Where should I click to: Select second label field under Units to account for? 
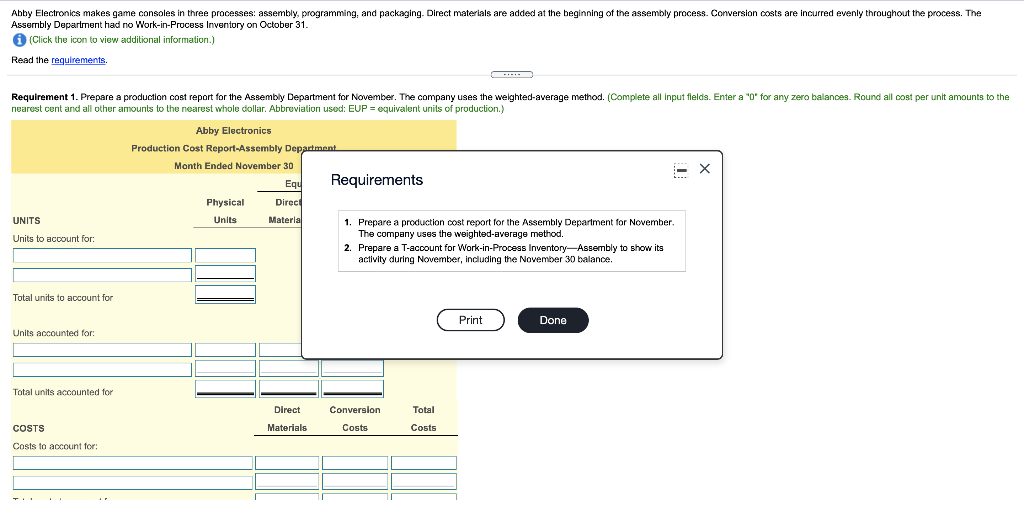point(103,275)
